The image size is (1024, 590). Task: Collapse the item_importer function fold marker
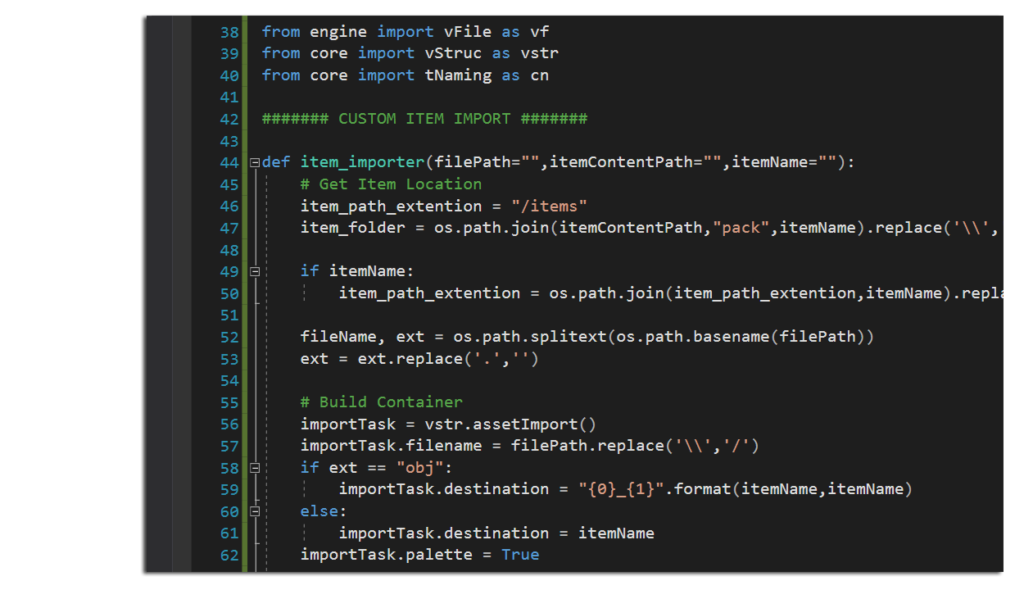point(254,161)
